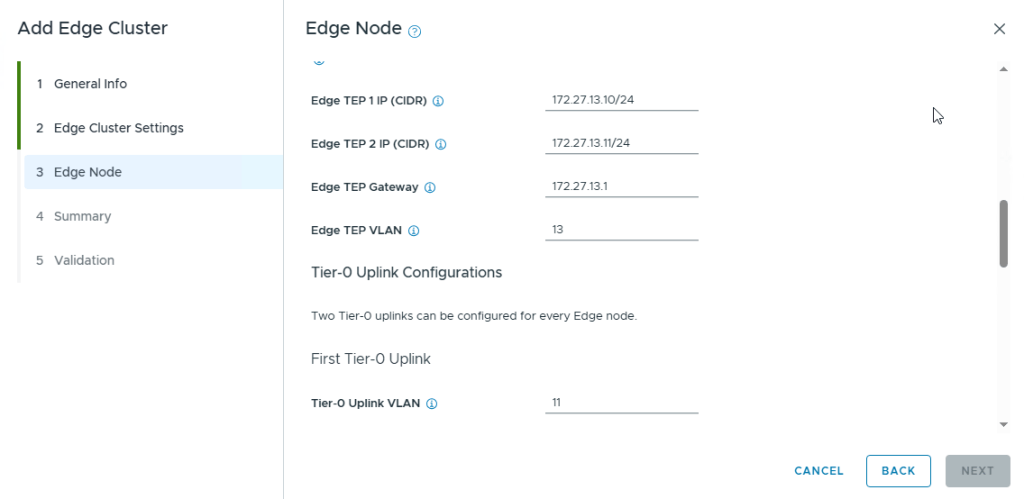Click info icon beside Edge TEP 1 IP
Image resolution: width=1024 pixels, height=499 pixels.
click(438, 101)
